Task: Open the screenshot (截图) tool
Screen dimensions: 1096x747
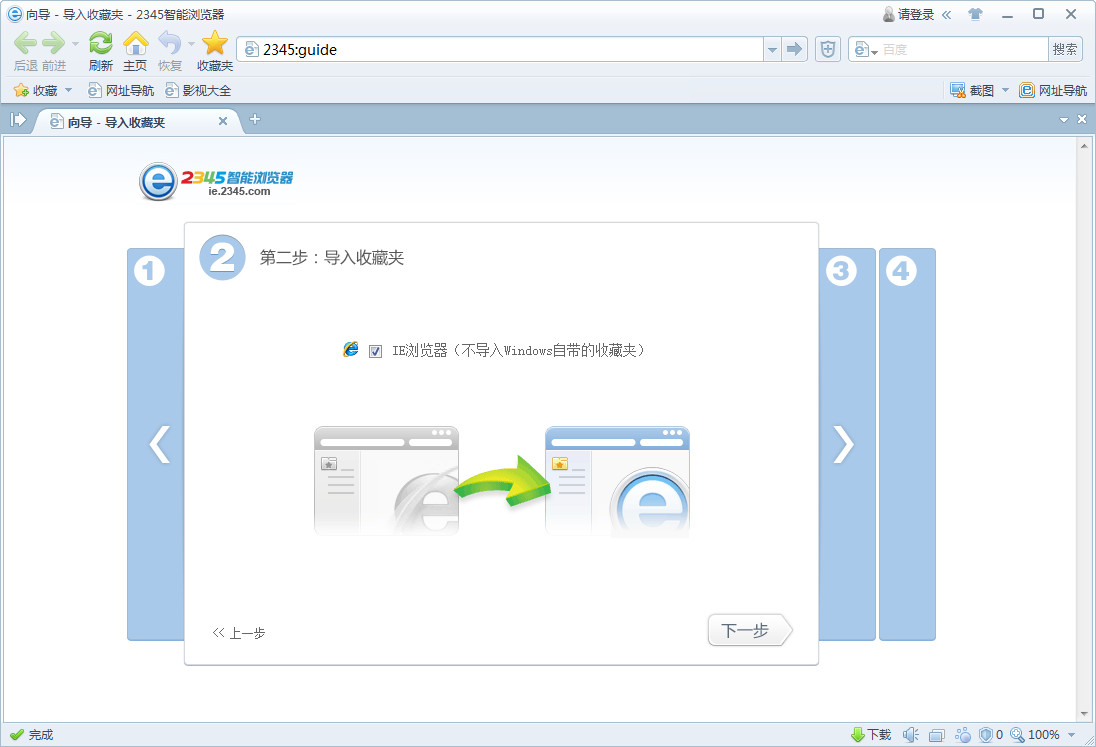Action: coord(972,90)
